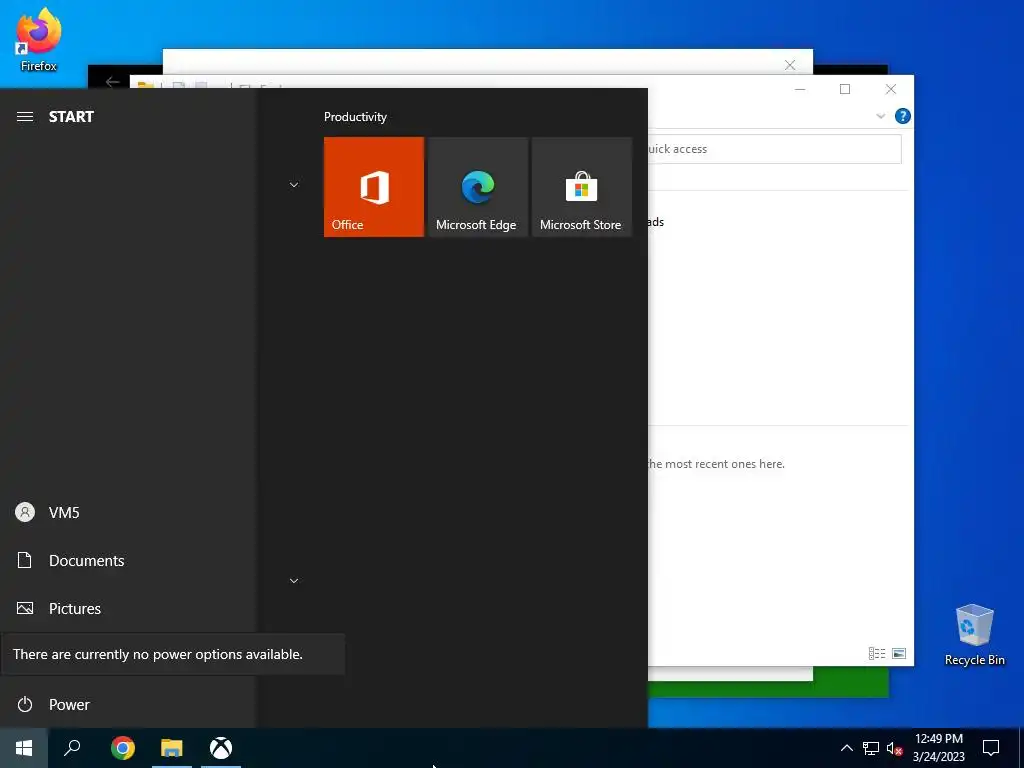The width and height of the screenshot is (1024, 768).
Task: Select the Recycle Bin desktop icon
Action: pyautogui.click(x=974, y=635)
